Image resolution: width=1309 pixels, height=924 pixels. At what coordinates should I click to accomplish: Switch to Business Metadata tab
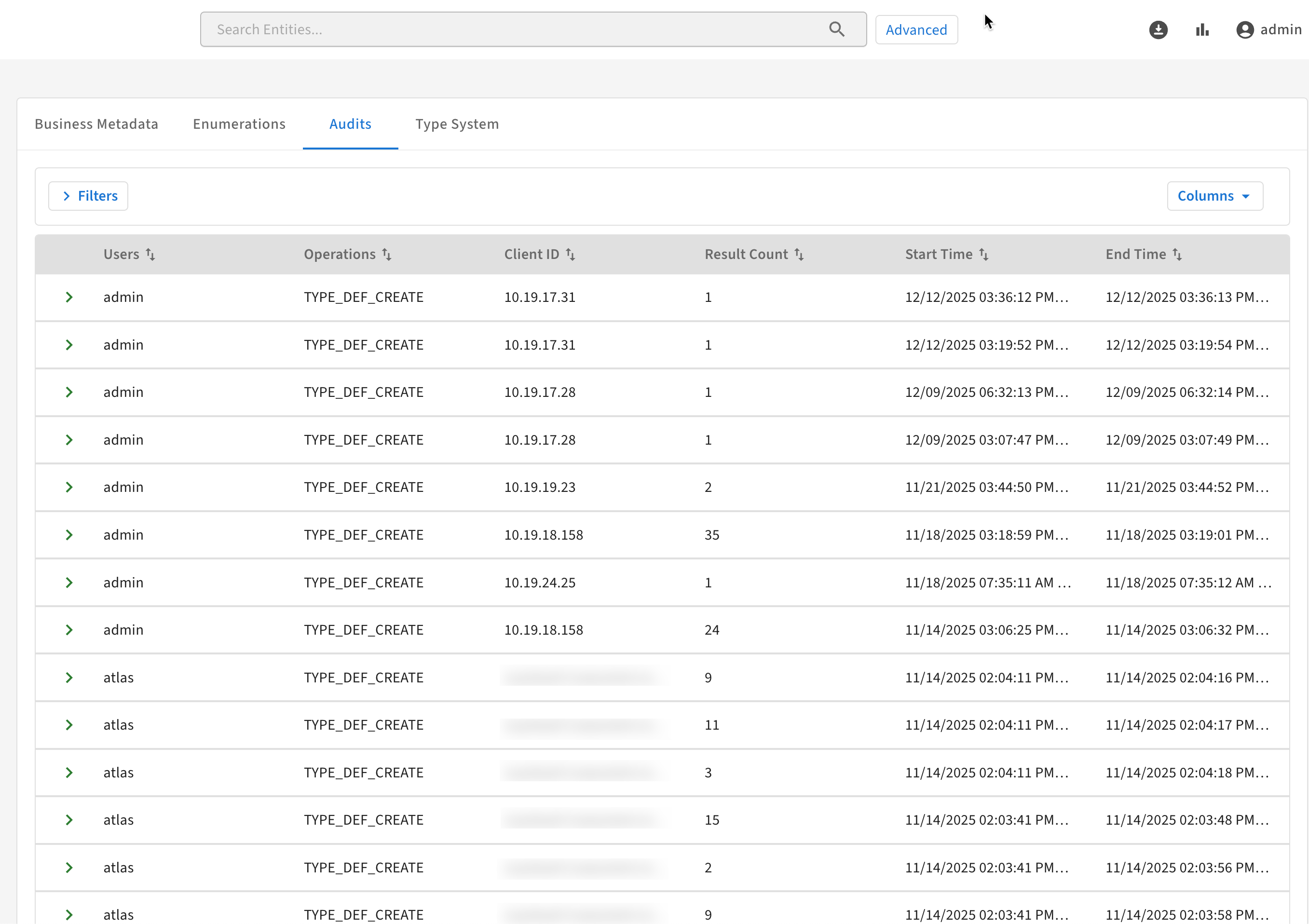tap(96, 124)
